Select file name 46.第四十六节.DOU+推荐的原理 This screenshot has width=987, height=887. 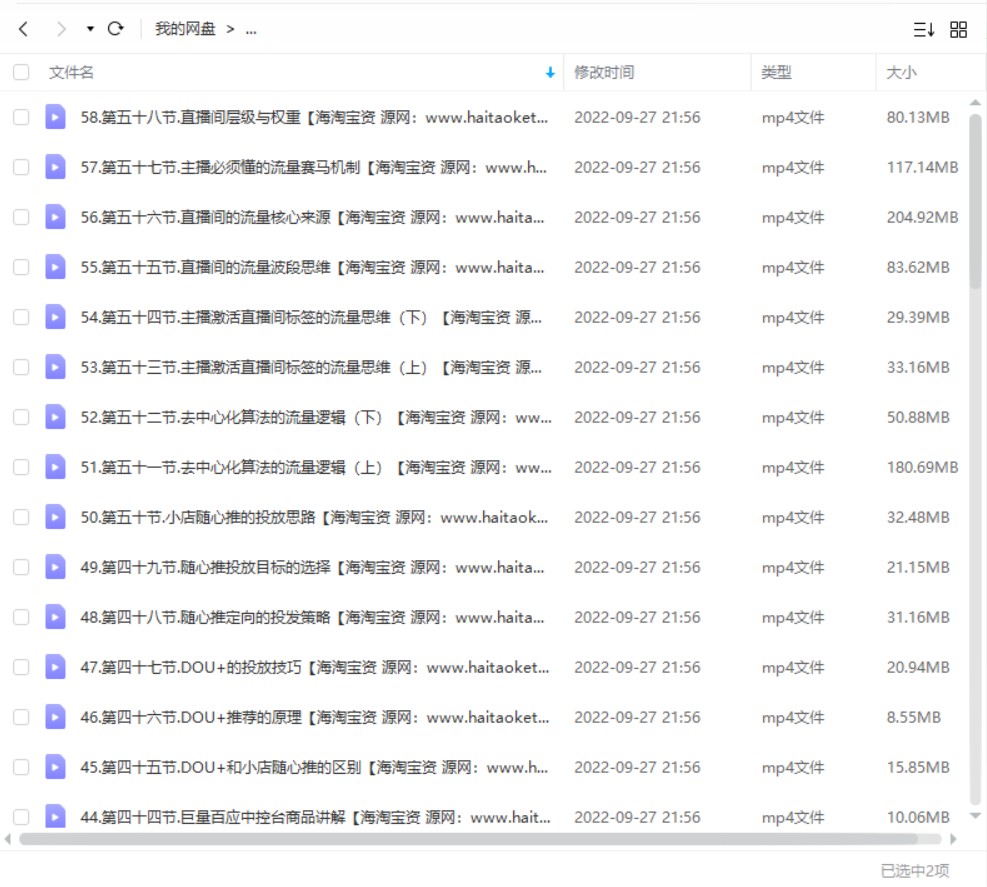click(x=315, y=717)
